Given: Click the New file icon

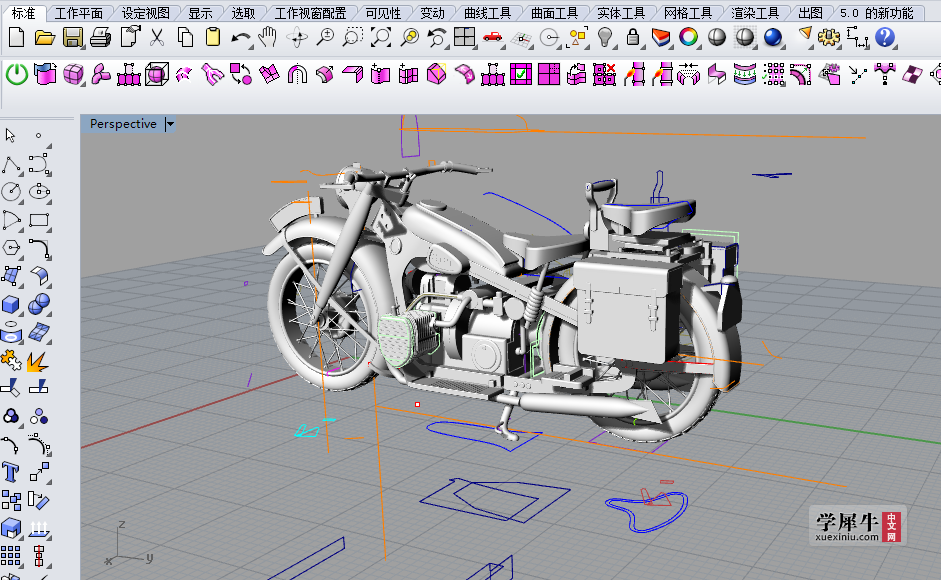Looking at the screenshot, I should [x=16, y=38].
